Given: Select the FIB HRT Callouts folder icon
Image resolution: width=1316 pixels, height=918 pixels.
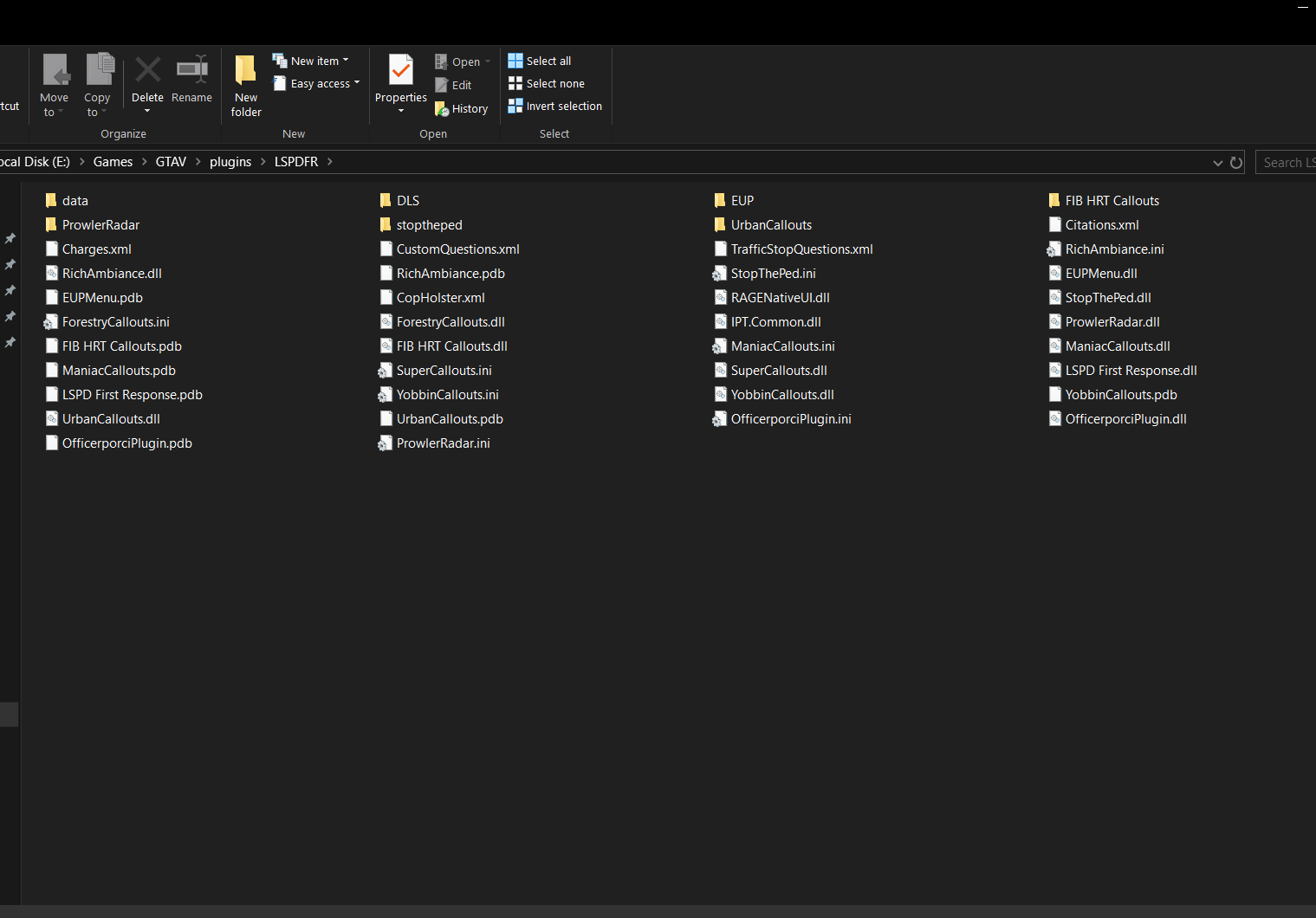Looking at the screenshot, I should click(1054, 200).
